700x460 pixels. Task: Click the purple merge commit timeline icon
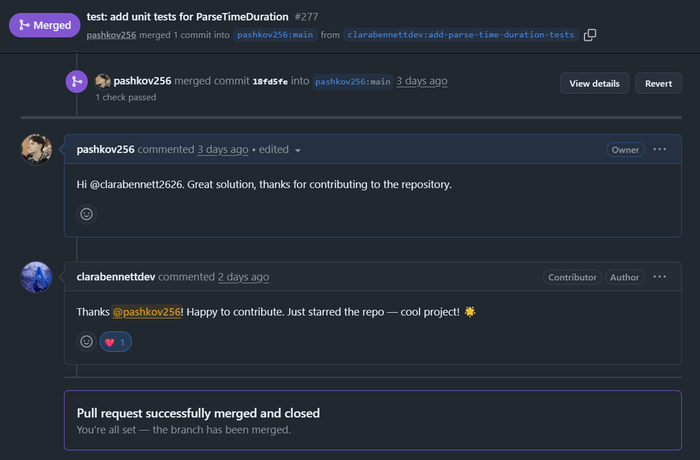[x=75, y=83]
